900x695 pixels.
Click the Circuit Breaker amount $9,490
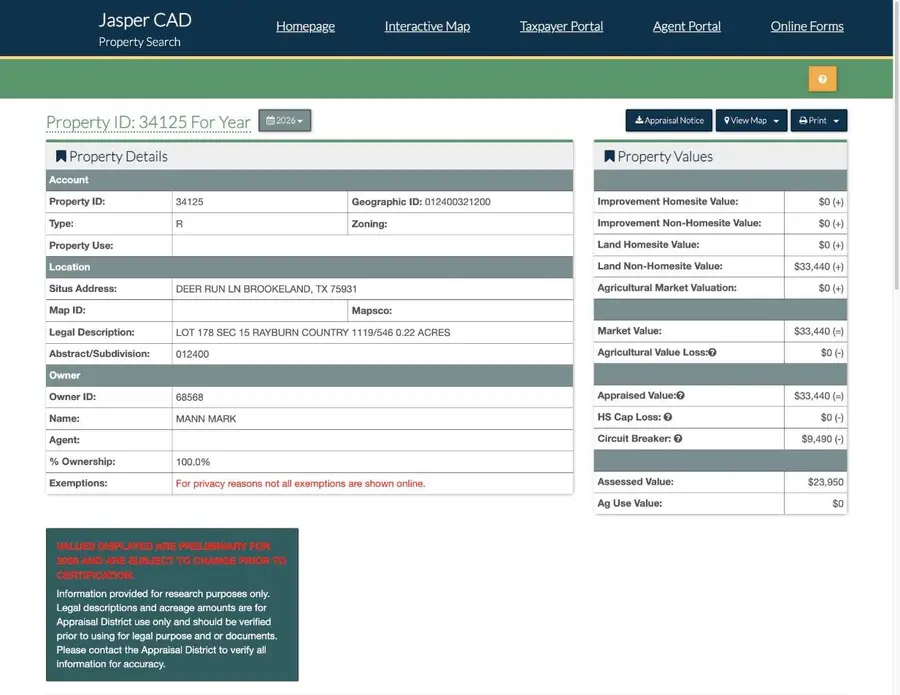tap(823, 439)
